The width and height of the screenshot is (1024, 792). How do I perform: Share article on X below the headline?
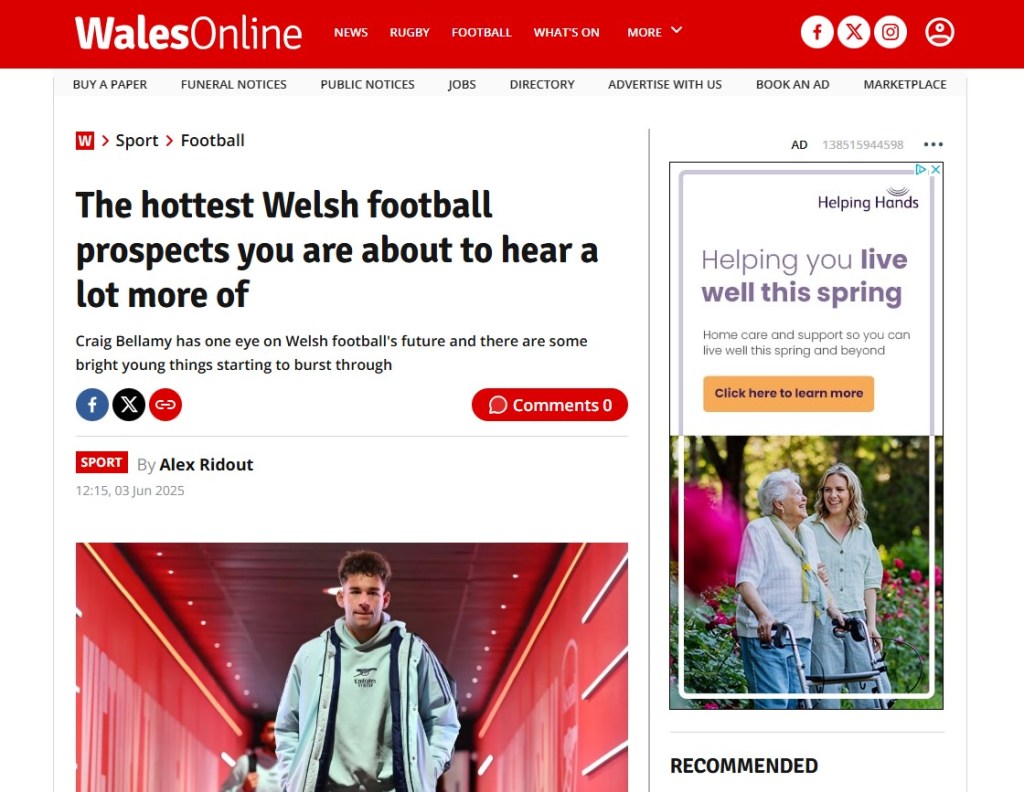coord(129,405)
